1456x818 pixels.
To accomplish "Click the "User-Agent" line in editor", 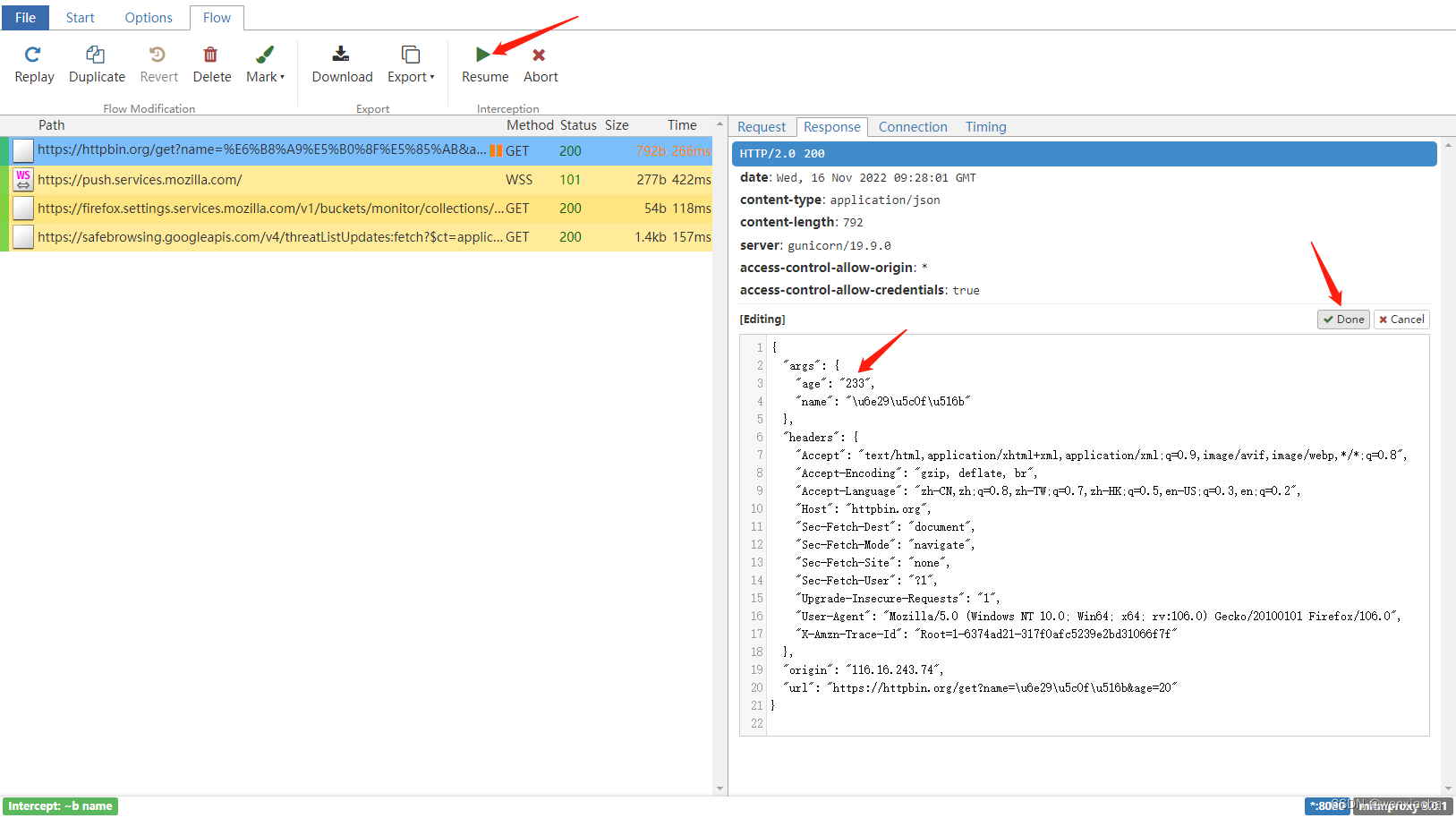I will click(1098, 617).
